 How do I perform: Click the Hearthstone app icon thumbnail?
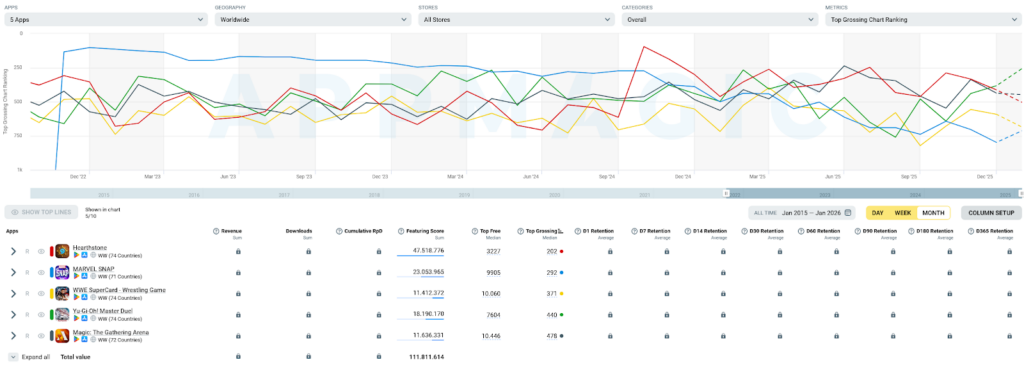pos(62,251)
